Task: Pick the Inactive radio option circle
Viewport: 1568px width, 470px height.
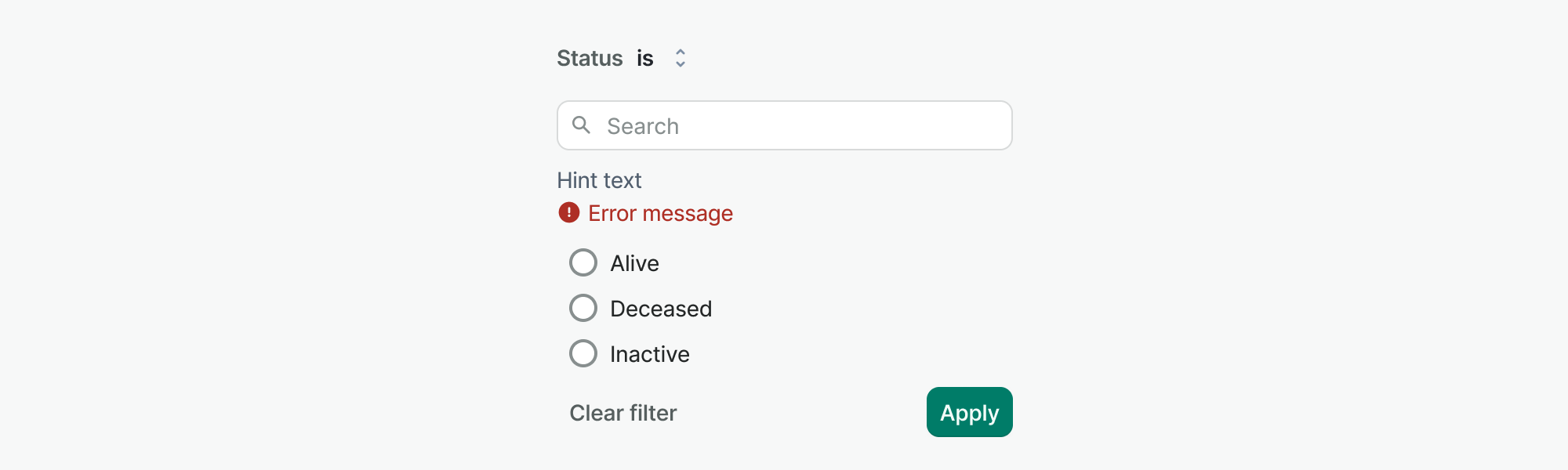Action: tap(583, 354)
